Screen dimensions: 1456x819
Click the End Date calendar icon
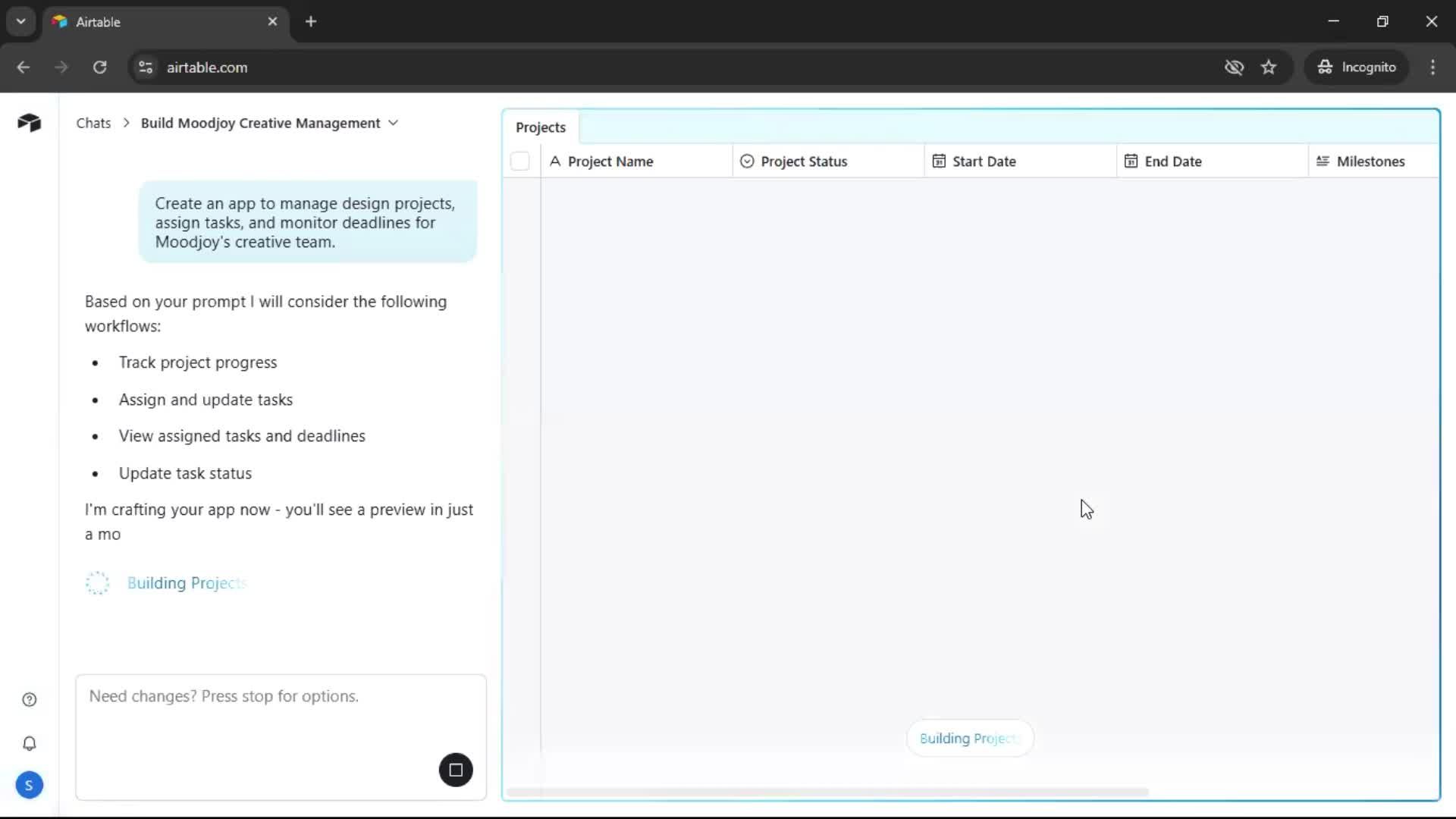1131,162
